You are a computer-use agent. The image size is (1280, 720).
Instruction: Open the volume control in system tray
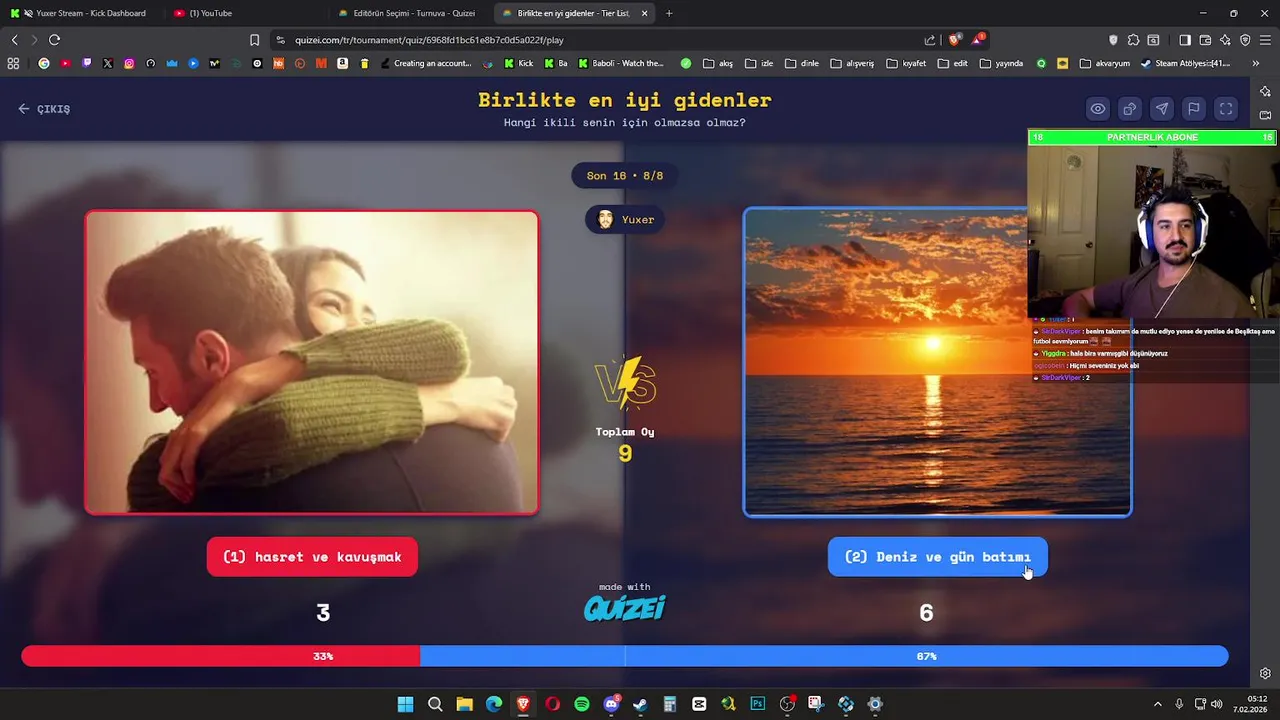(x=1217, y=704)
